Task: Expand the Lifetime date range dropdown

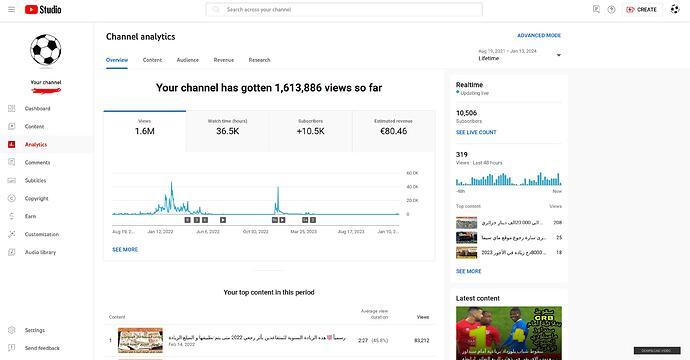Action: tap(520, 55)
